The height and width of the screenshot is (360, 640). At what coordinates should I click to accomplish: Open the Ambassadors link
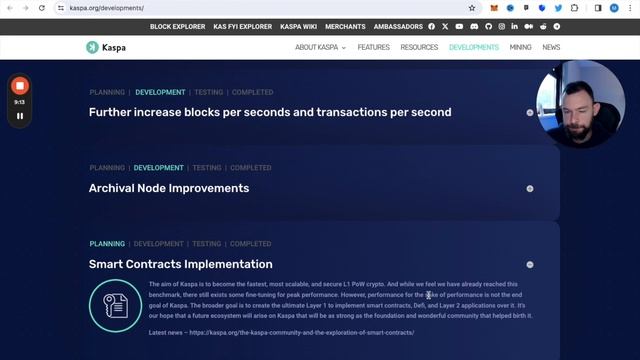398,27
